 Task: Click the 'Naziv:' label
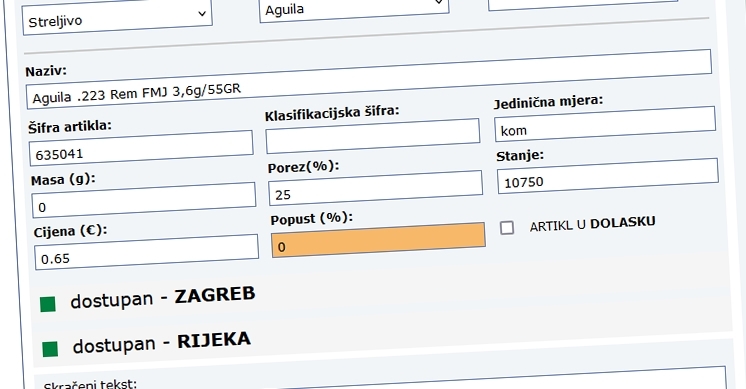(46, 71)
